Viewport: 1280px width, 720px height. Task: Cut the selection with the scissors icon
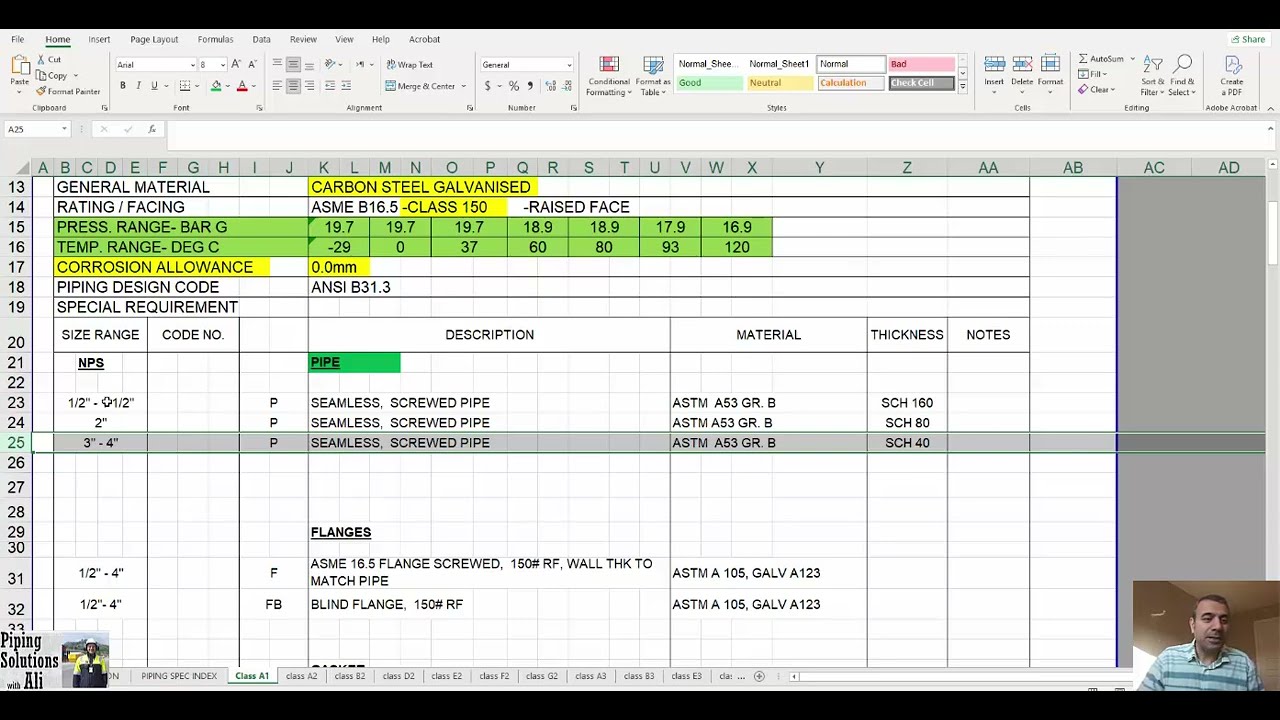point(42,60)
